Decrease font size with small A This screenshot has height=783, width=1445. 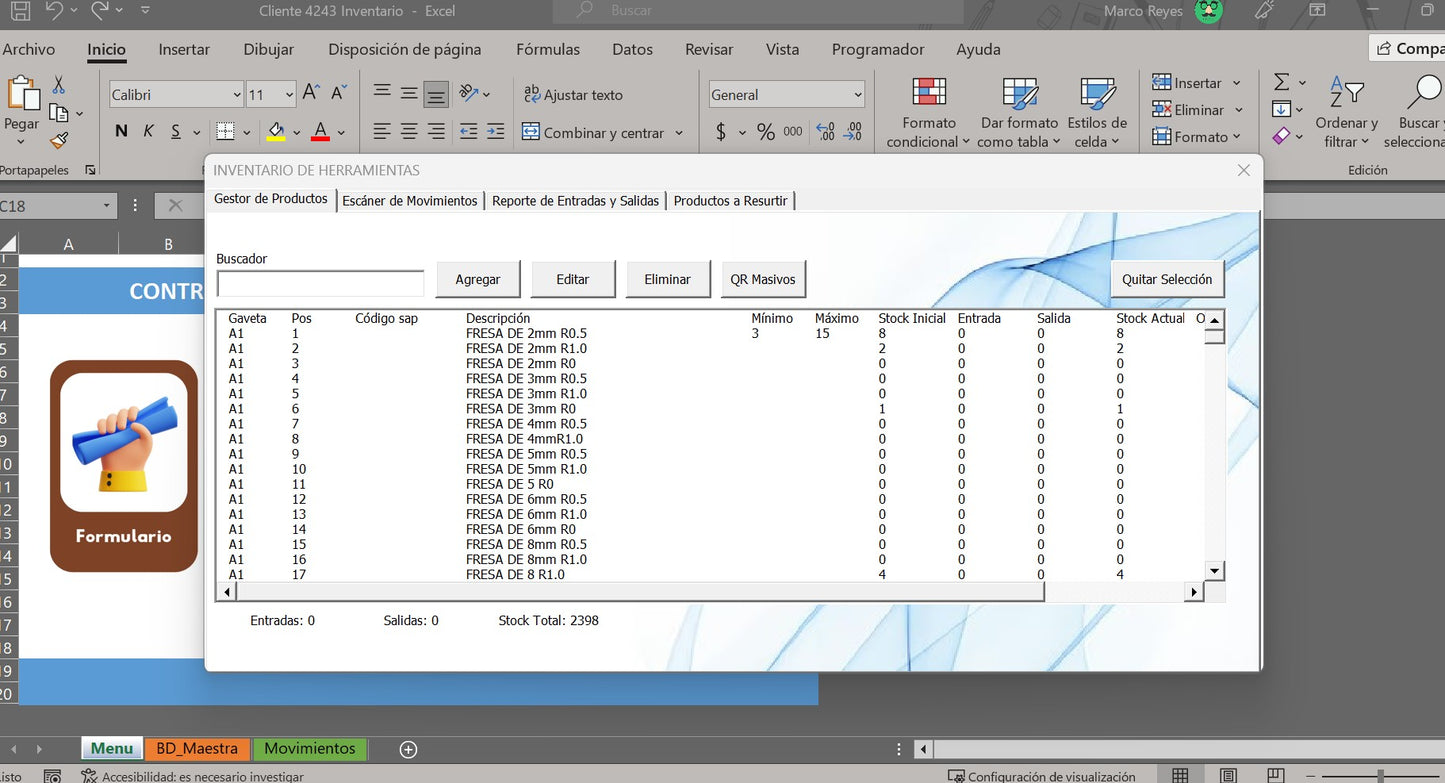[x=338, y=93]
